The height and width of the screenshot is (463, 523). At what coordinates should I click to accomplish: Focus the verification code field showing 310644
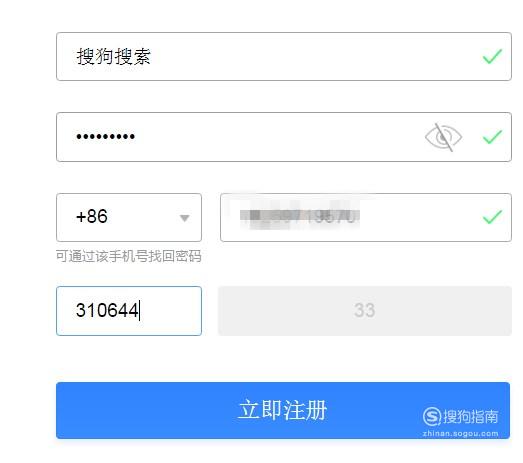[129, 311]
